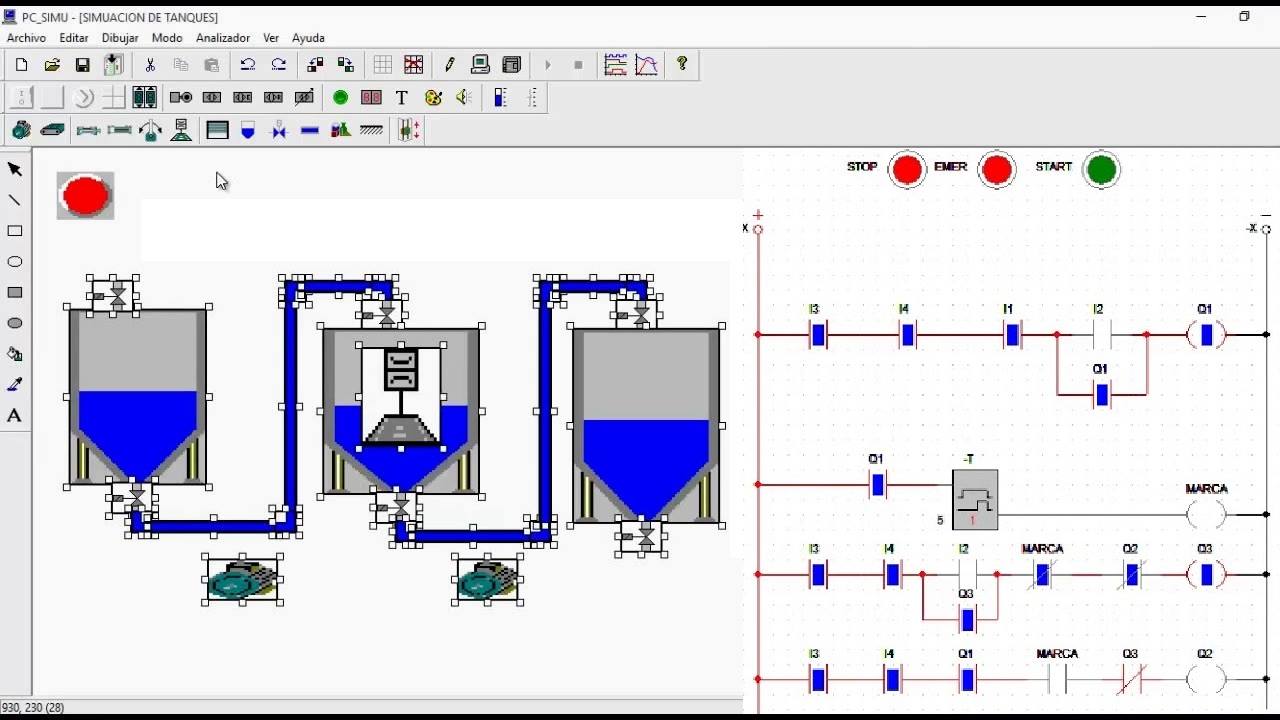The image size is (1280, 720).
Task: Click the play simulation arrow
Action: (x=548, y=65)
